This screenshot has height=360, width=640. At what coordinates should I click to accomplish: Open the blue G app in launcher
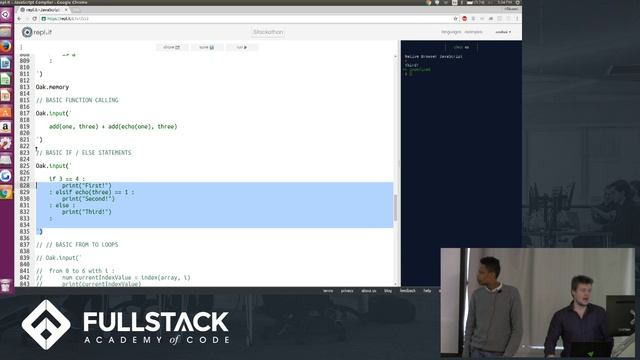(x=6, y=176)
